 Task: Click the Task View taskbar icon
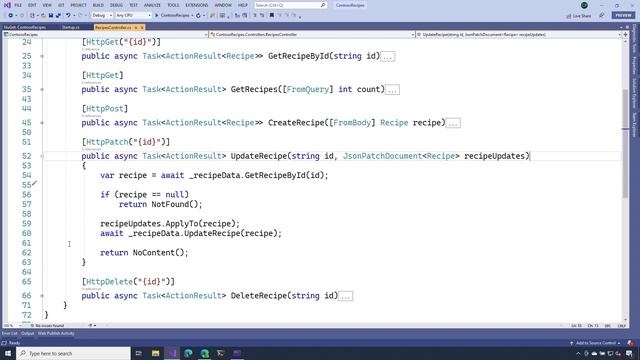pyautogui.click(x=138, y=353)
